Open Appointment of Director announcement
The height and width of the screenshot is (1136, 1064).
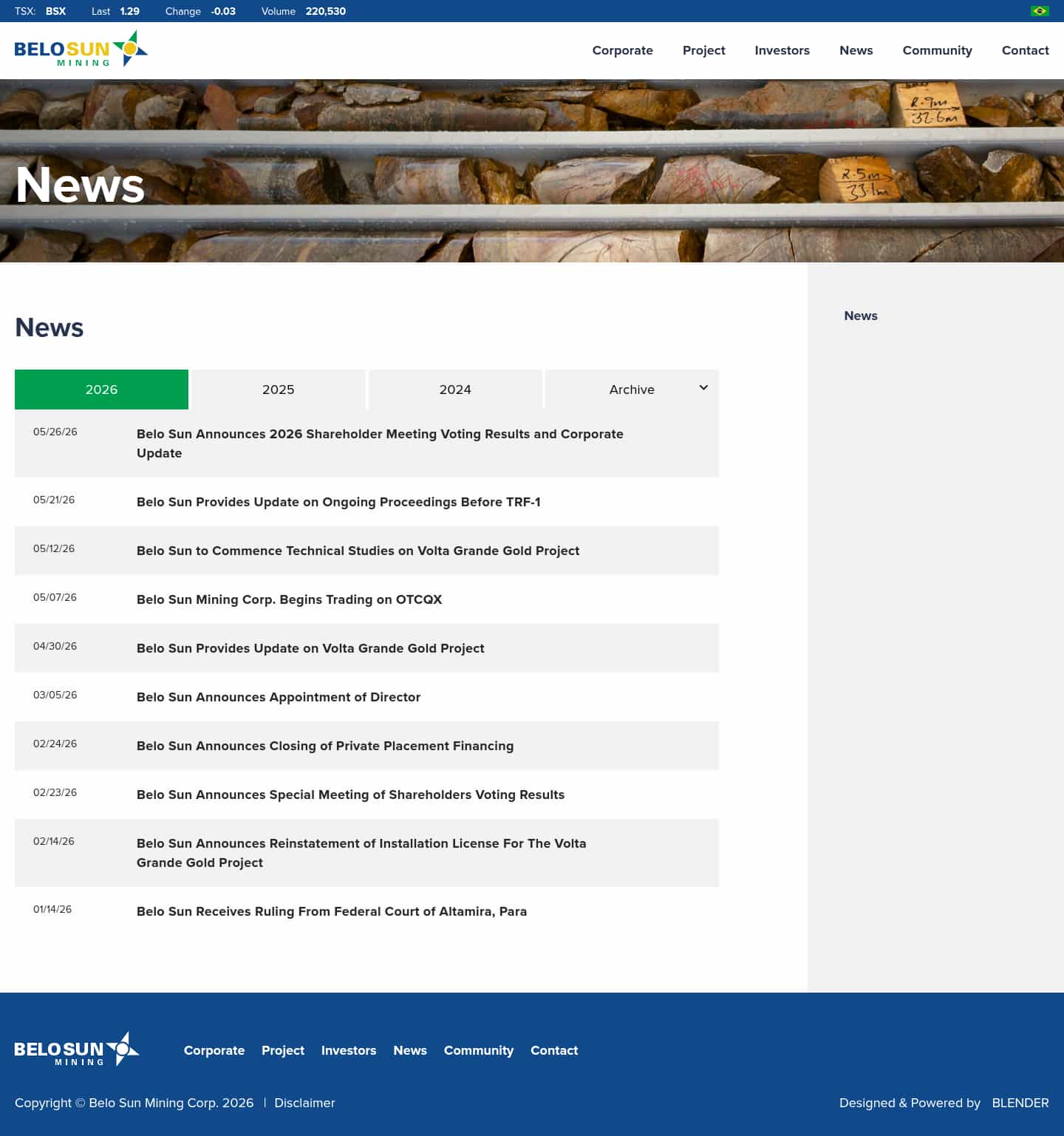pos(279,697)
